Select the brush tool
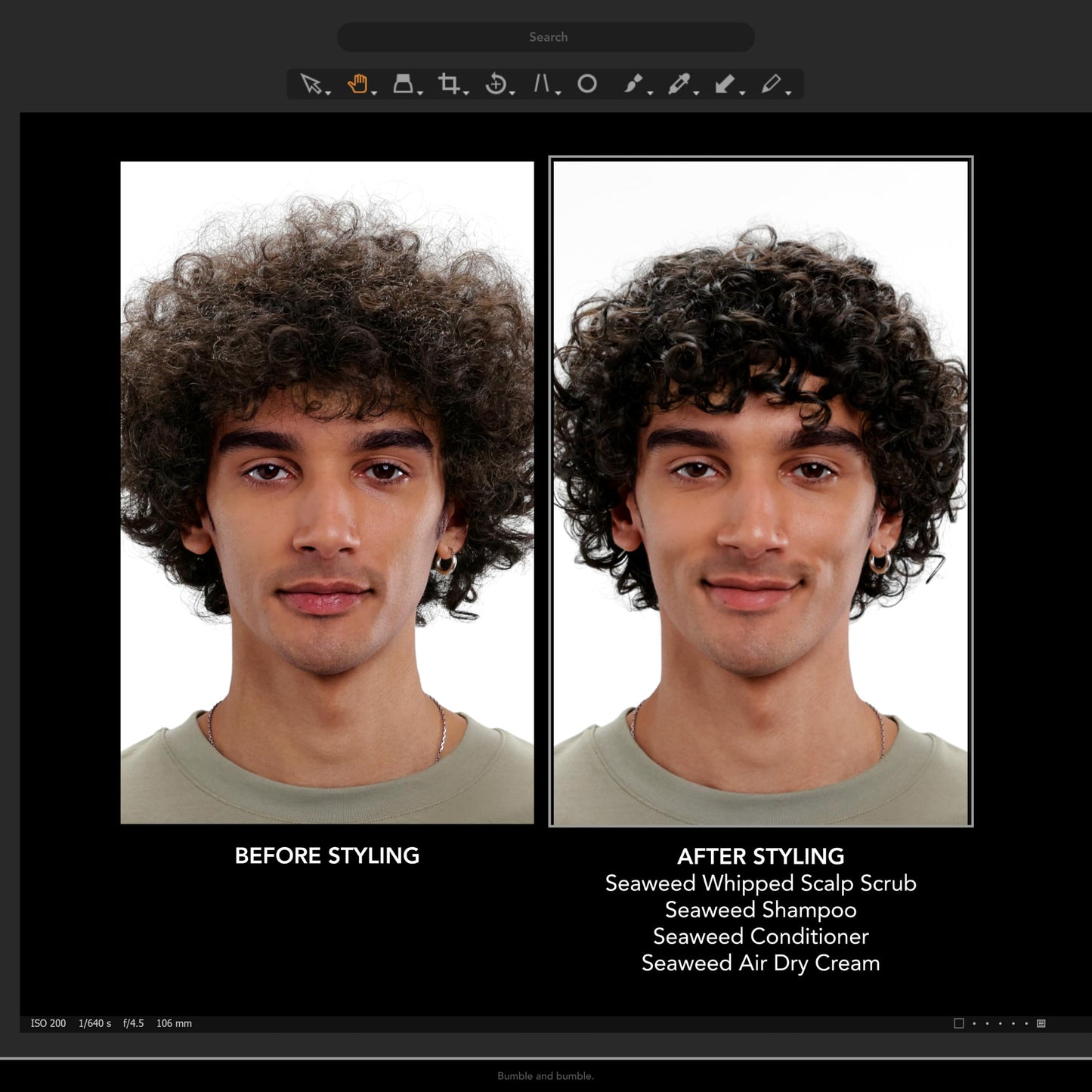The height and width of the screenshot is (1092, 1092). pyautogui.click(x=633, y=84)
